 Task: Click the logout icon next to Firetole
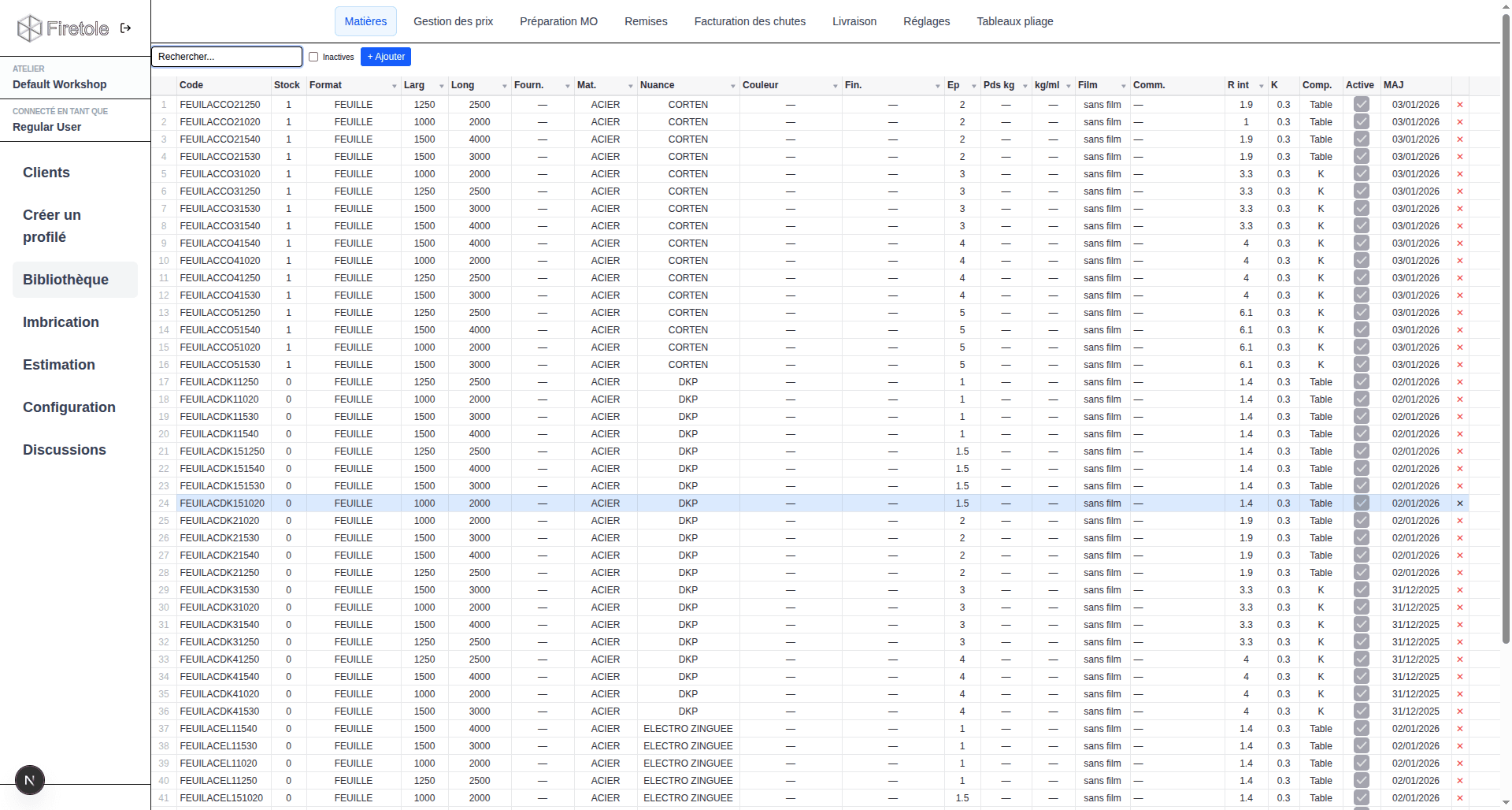[125, 28]
